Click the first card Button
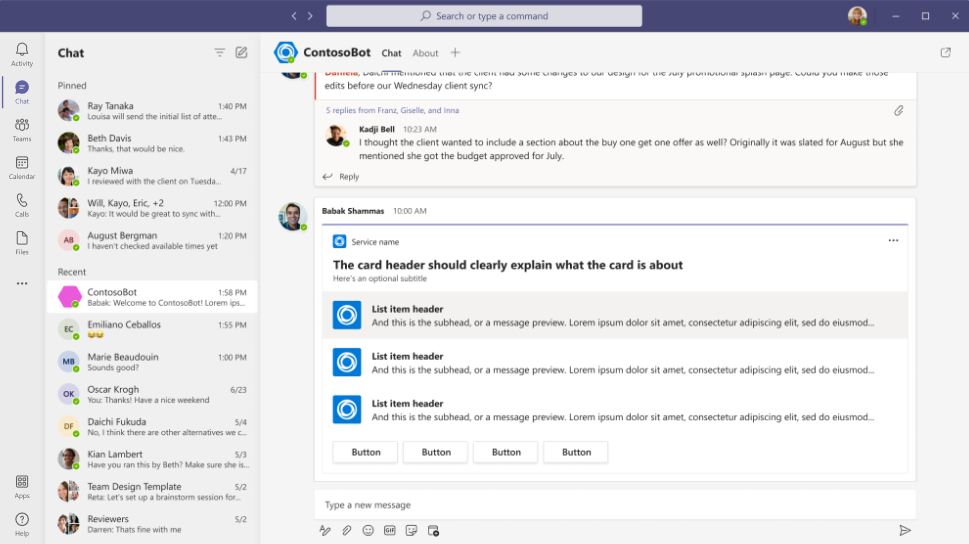The image size is (969, 544). tap(366, 452)
